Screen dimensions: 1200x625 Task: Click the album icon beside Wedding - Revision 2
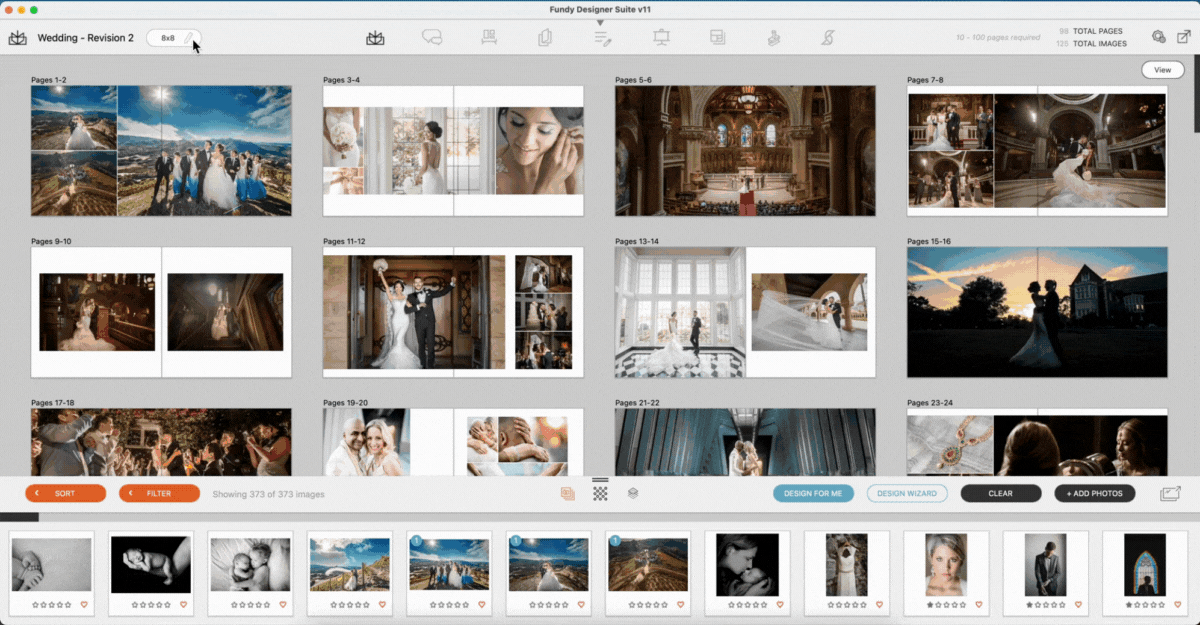[18, 38]
